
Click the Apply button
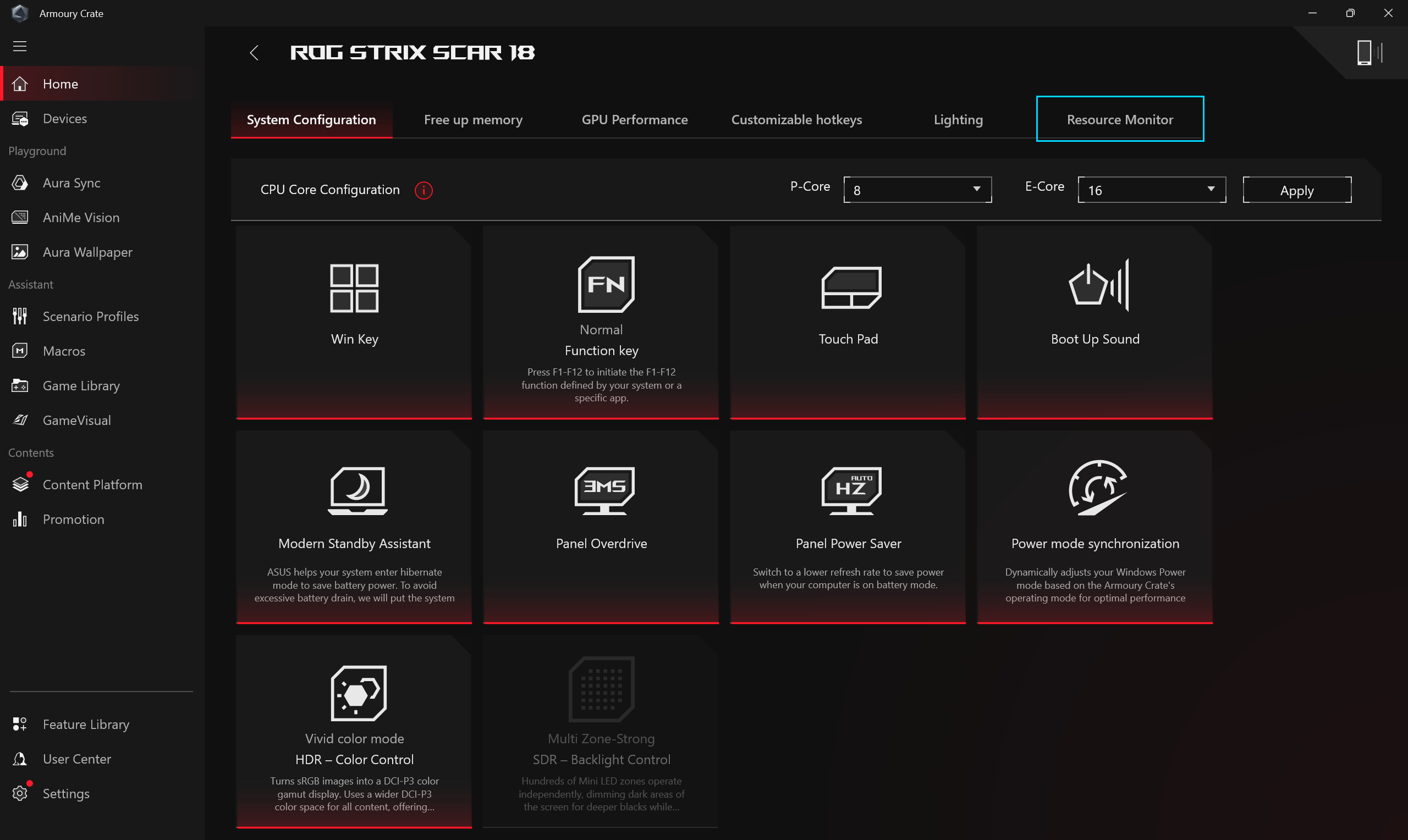pyautogui.click(x=1296, y=190)
